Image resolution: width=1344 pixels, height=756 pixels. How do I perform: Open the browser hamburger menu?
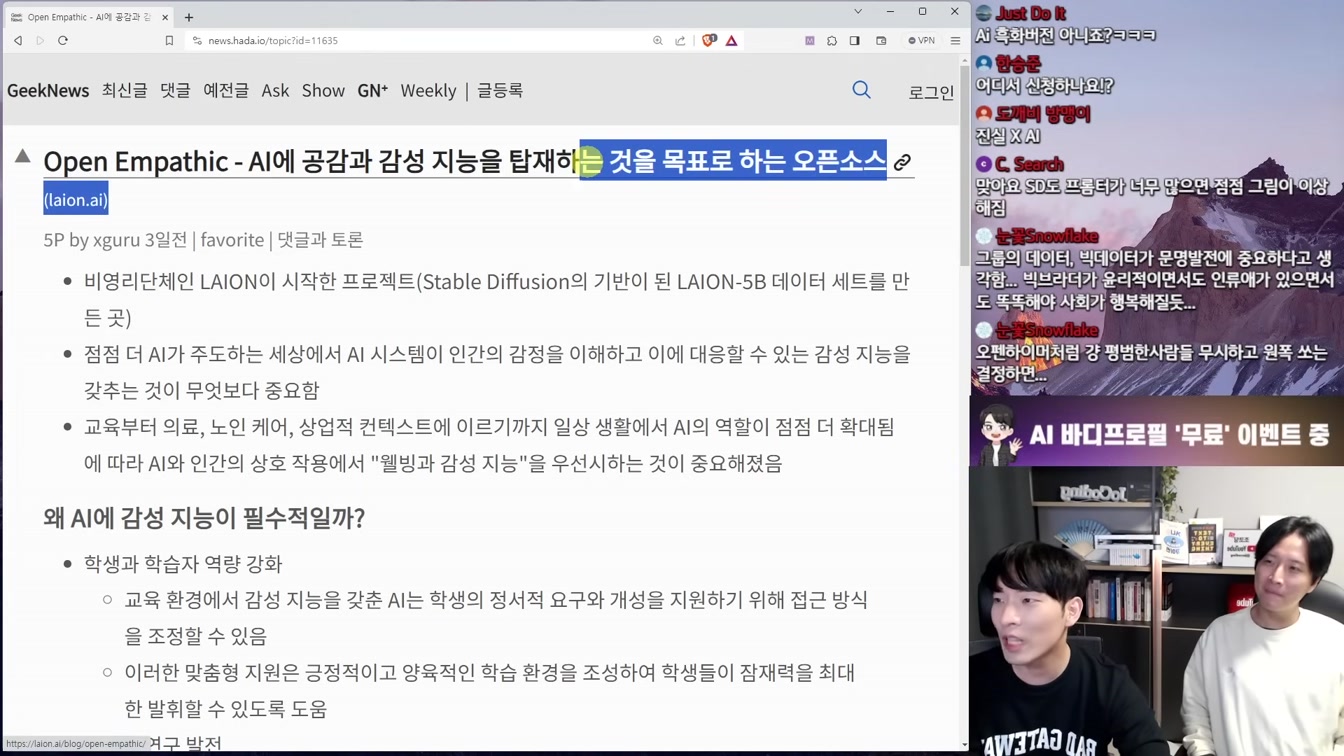click(x=955, y=41)
